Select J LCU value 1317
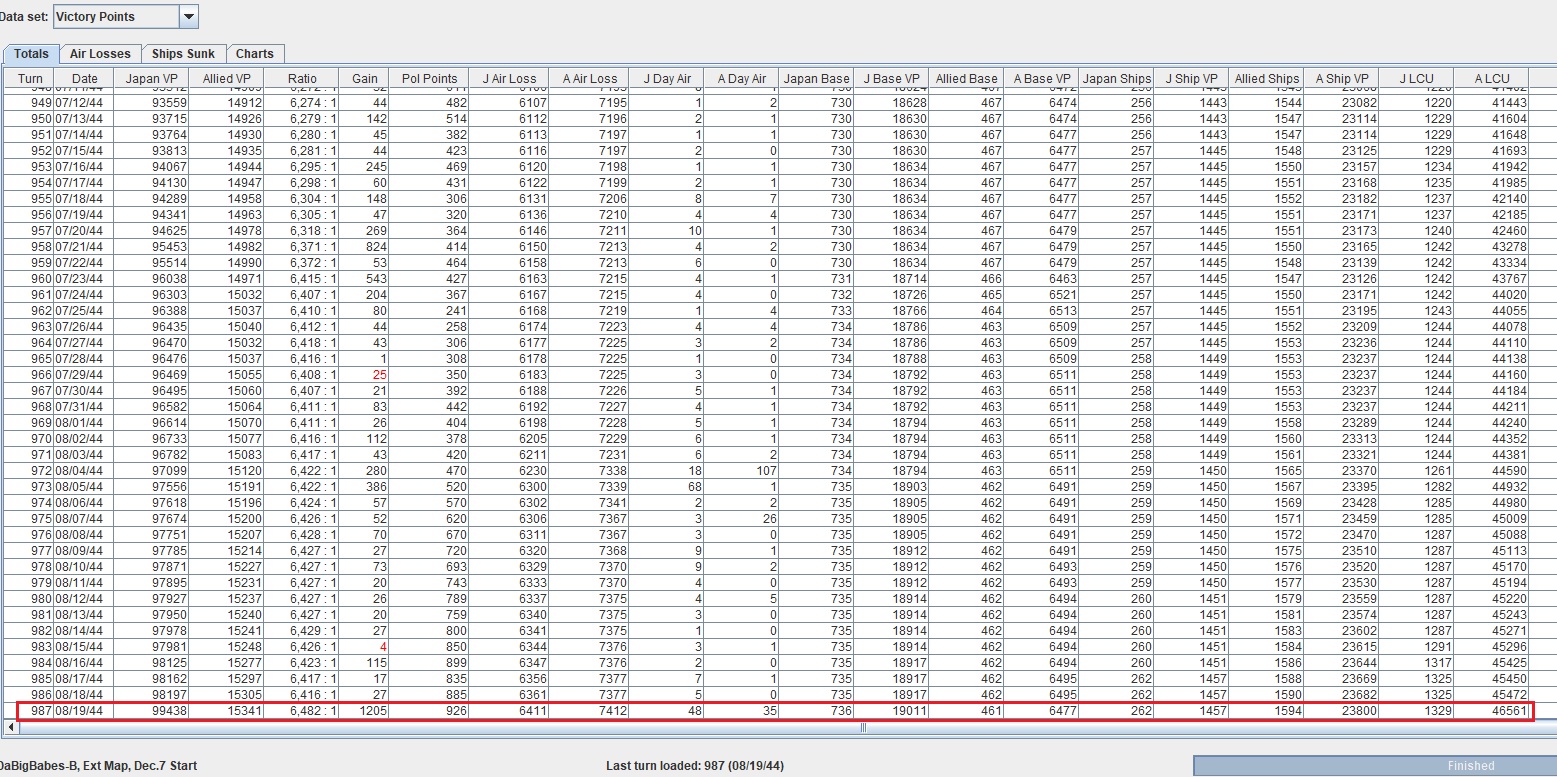1557x777 pixels. (x=1438, y=662)
